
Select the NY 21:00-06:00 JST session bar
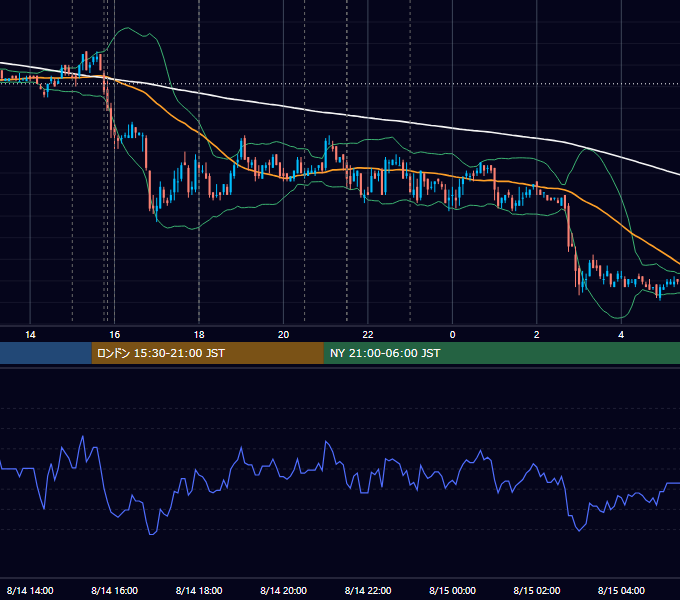[502, 353]
